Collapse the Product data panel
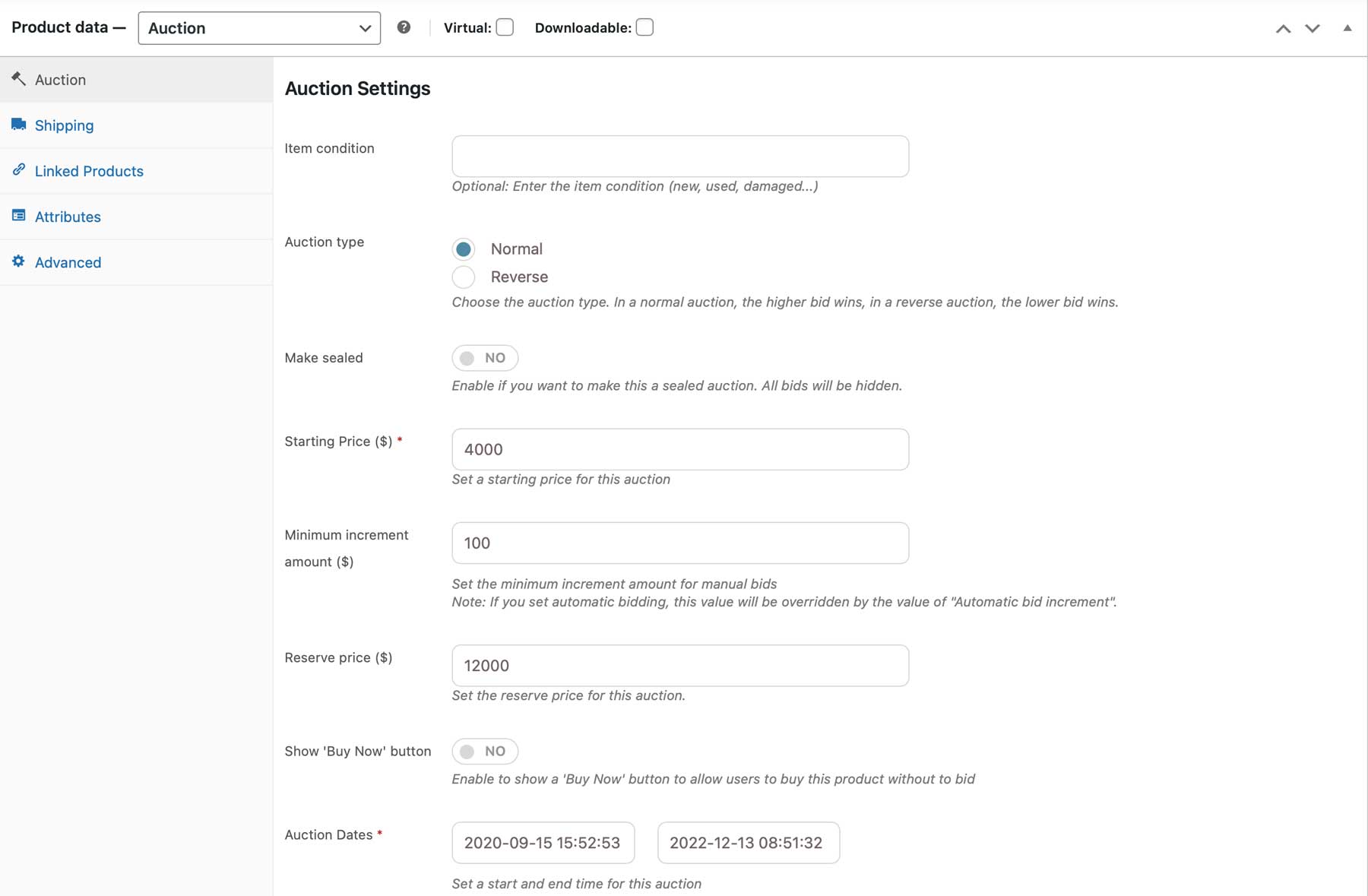This screenshot has width=1368, height=896. pos(1344,27)
